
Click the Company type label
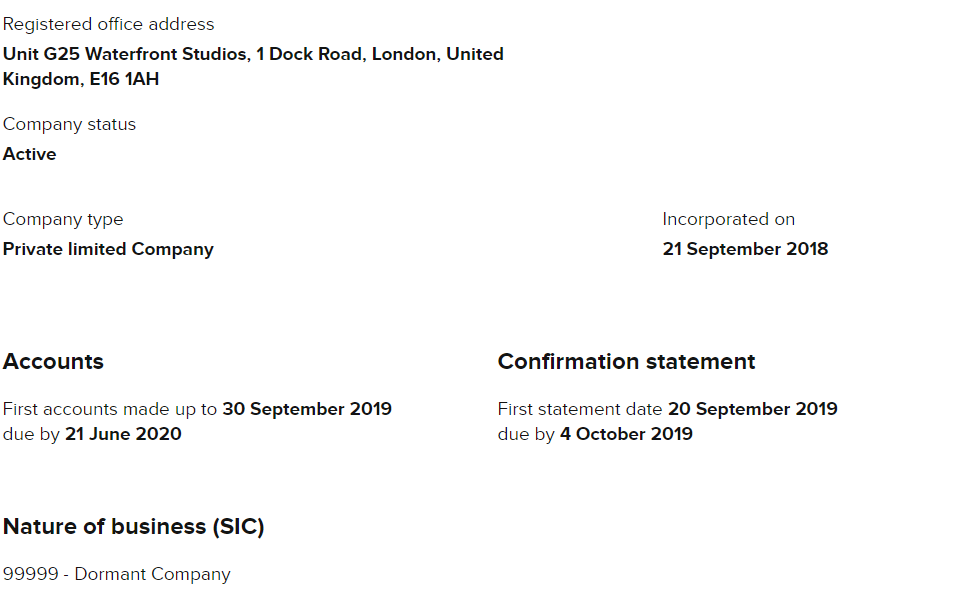(x=63, y=219)
